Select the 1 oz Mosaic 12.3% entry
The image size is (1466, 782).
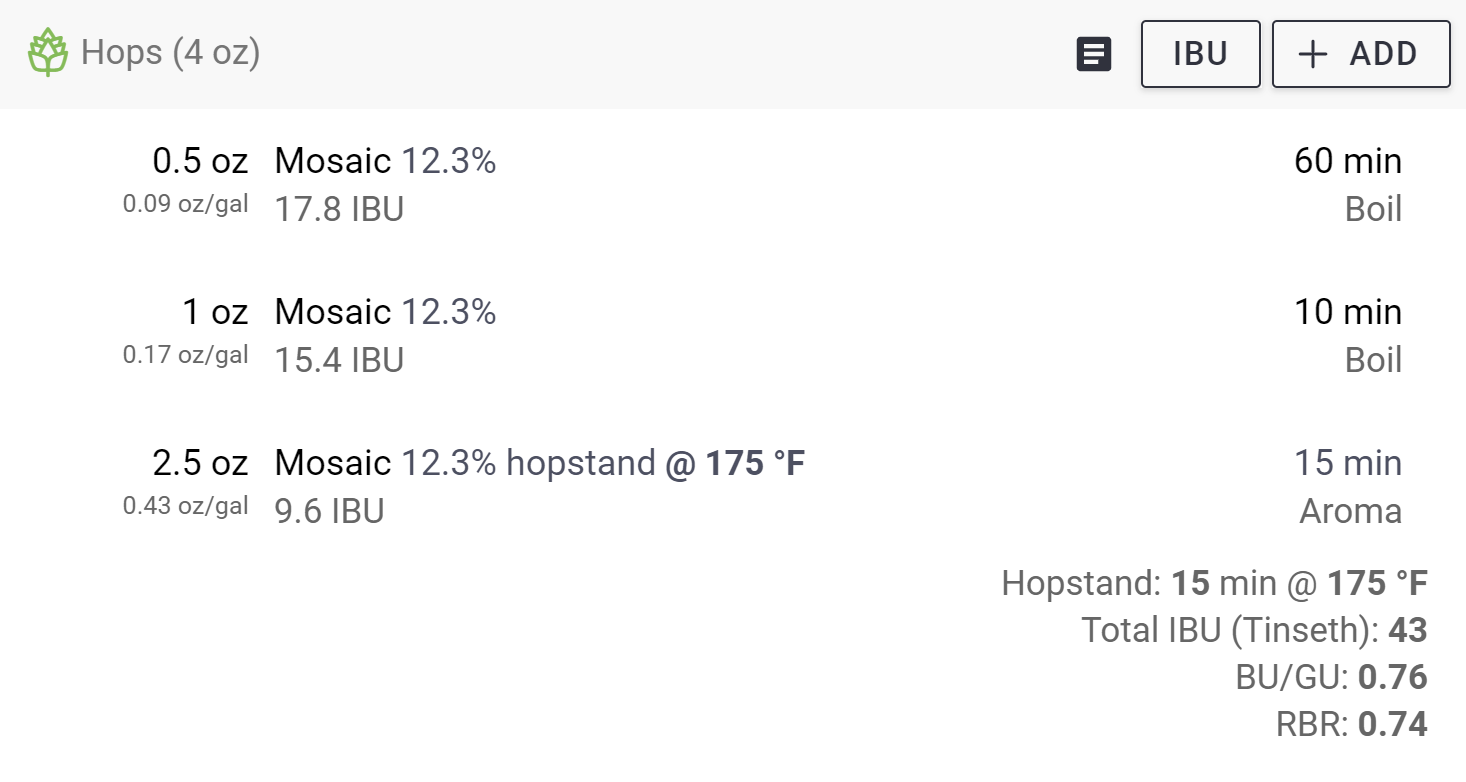point(733,336)
